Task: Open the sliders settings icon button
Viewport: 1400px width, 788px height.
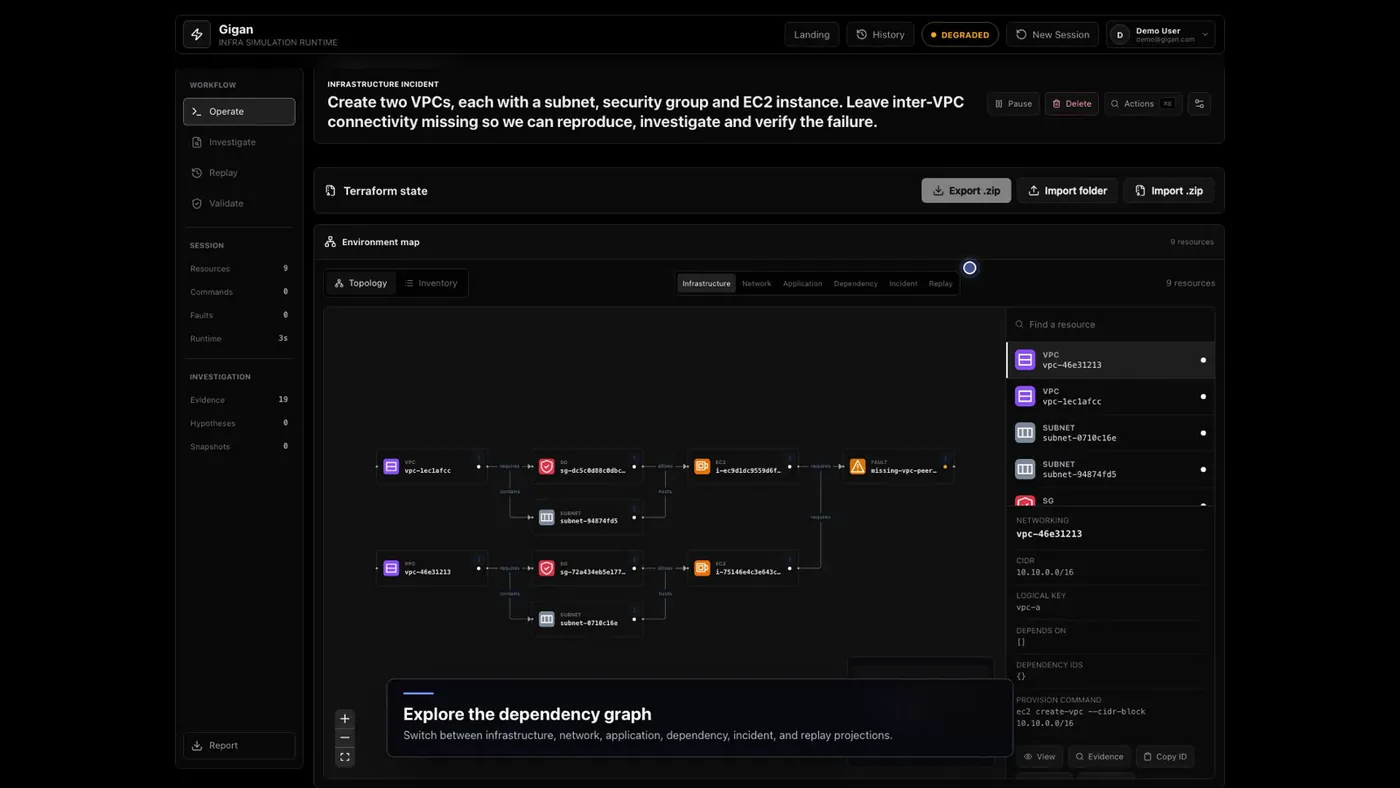Action: (1199, 104)
